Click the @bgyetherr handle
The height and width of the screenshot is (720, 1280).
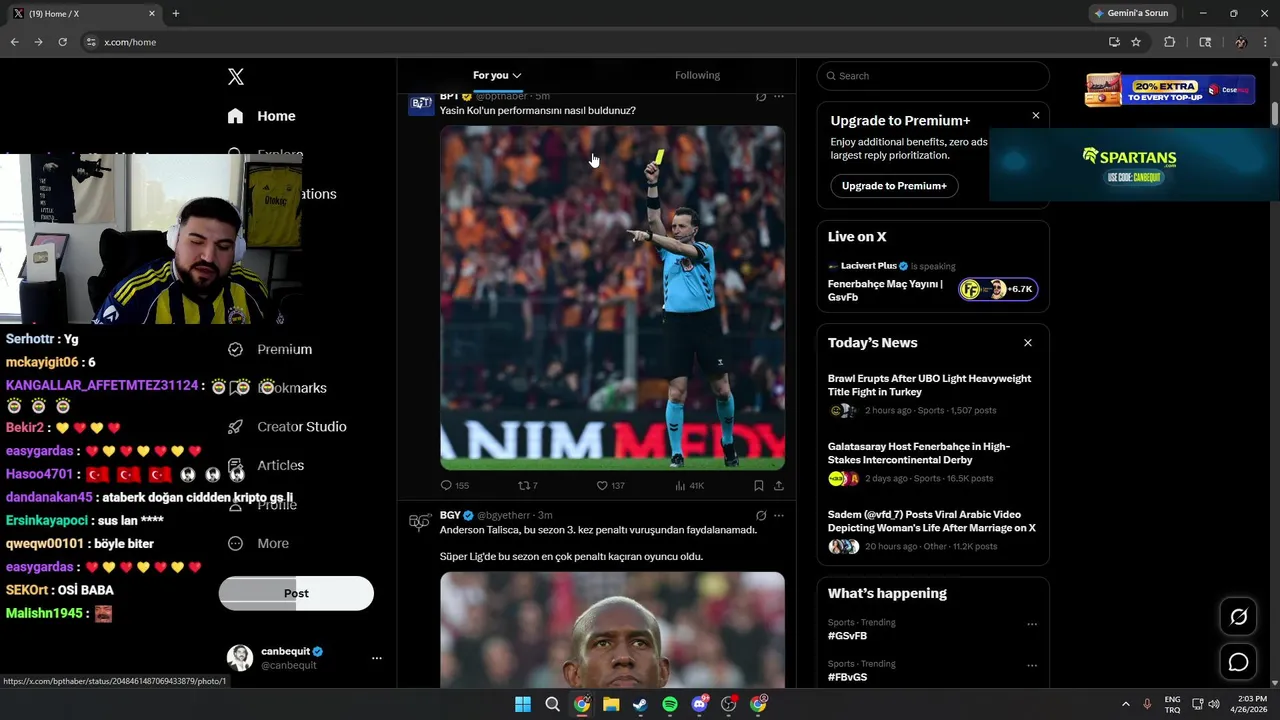504,515
